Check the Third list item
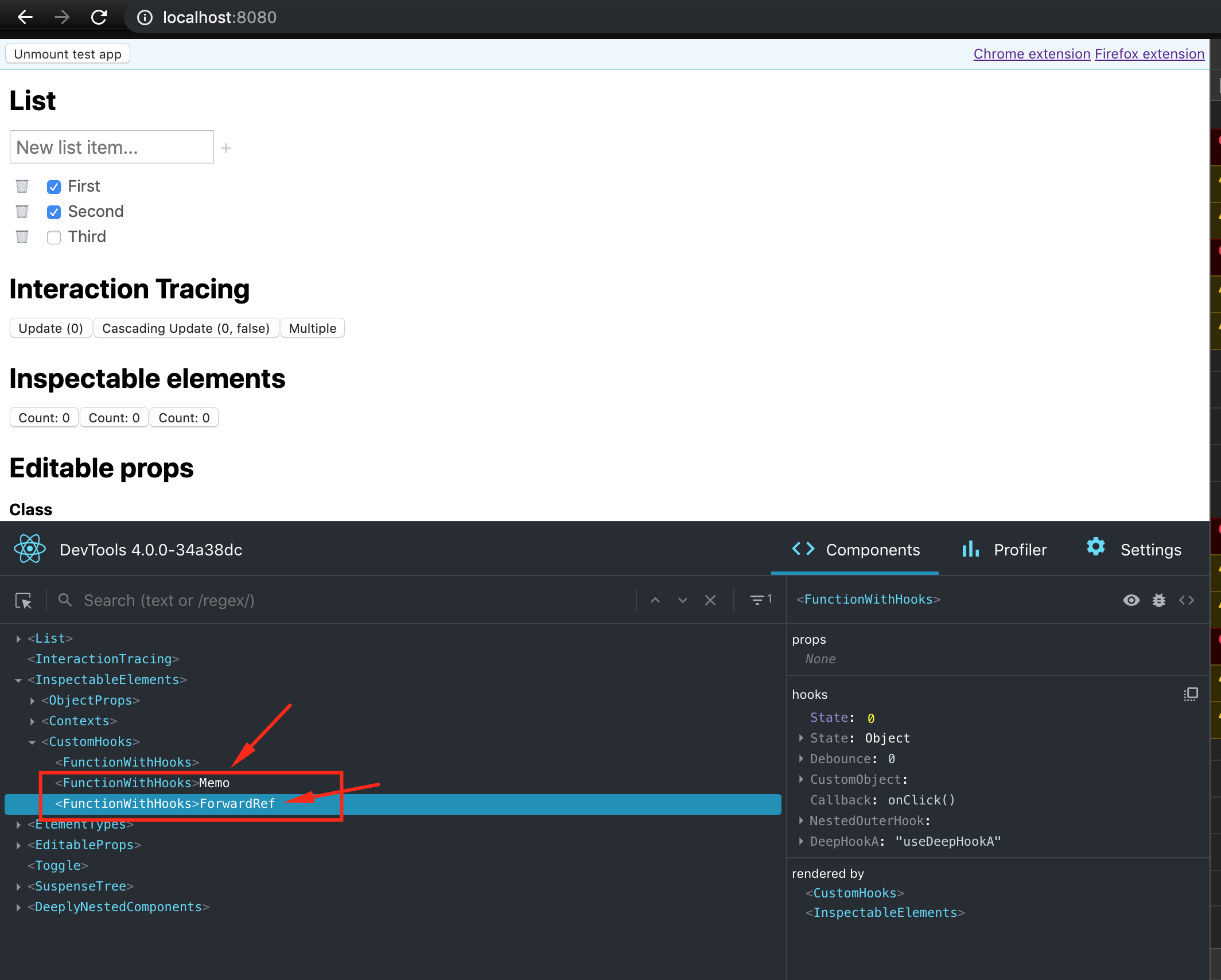The image size is (1221, 980). pyautogui.click(x=53, y=237)
